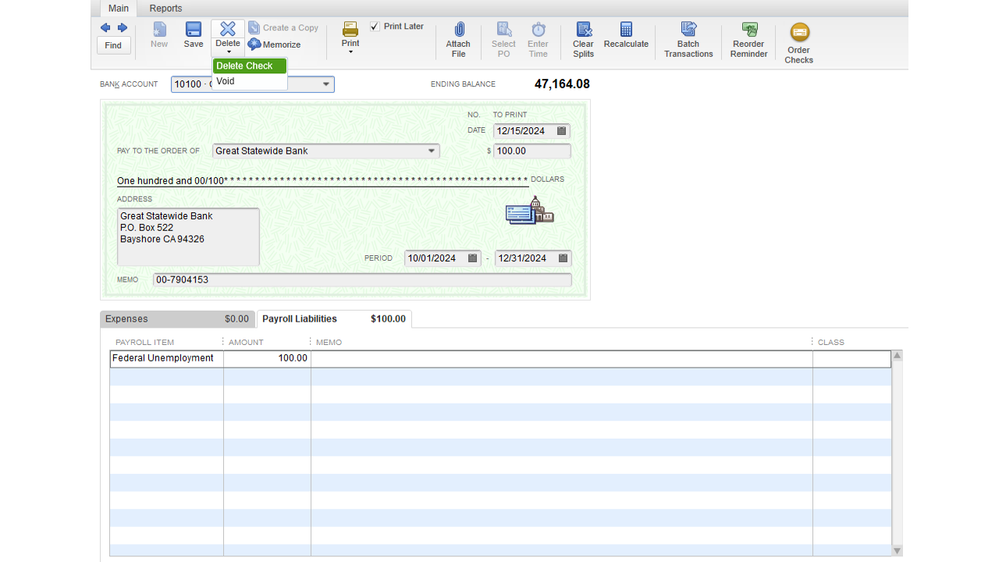This screenshot has height=562, width=999.
Task: Click scrollbar down arrow in liabilities table
Action: pyautogui.click(x=897, y=551)
